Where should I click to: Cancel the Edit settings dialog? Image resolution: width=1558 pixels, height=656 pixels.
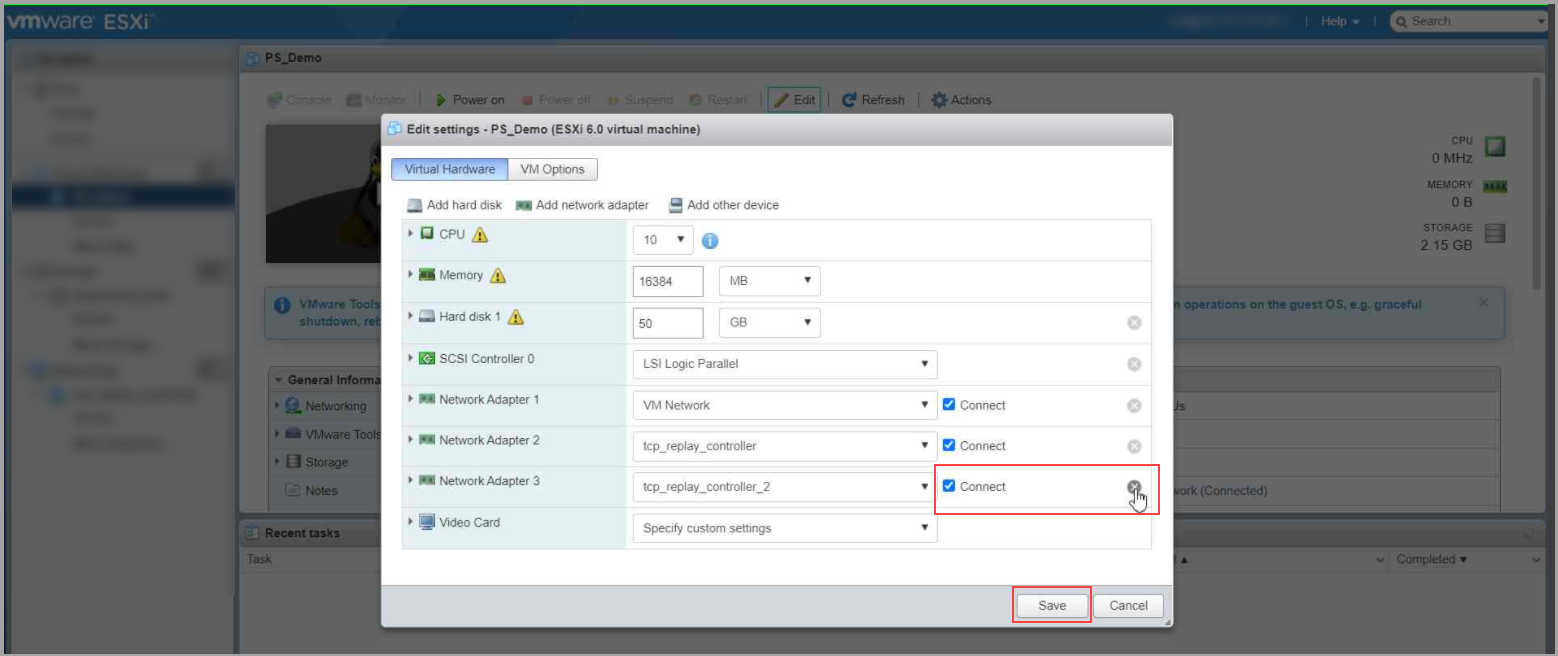[x=1128, y=605]
